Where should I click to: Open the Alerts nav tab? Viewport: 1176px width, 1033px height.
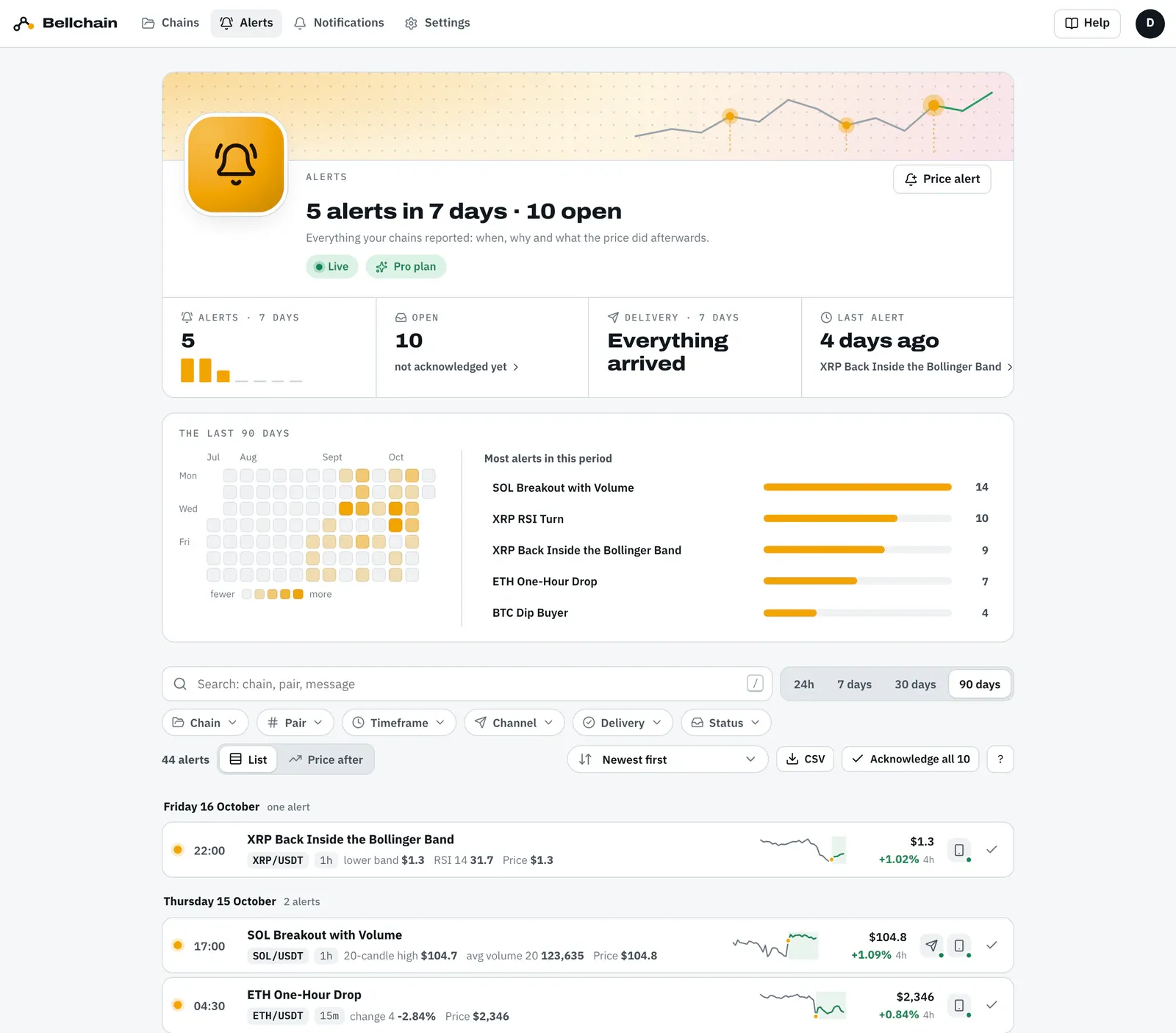(246, 24)
